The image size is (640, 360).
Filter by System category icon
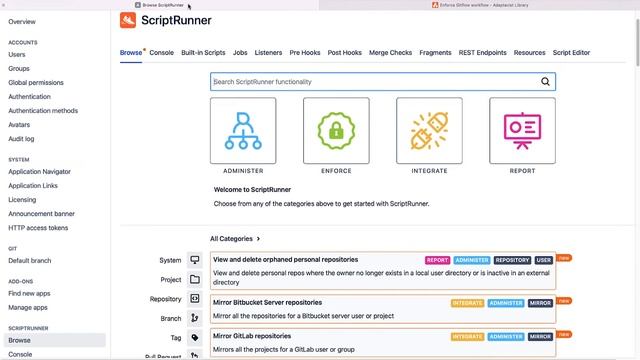[x=195, y=260]
